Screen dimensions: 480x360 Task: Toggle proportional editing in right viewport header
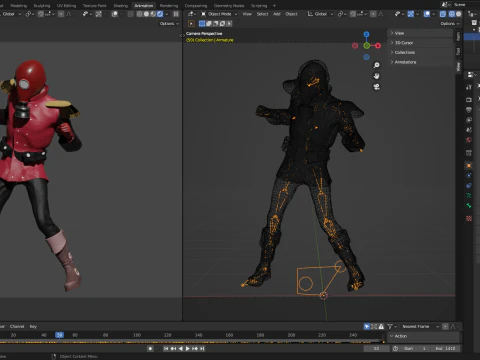tap(373, 14)
